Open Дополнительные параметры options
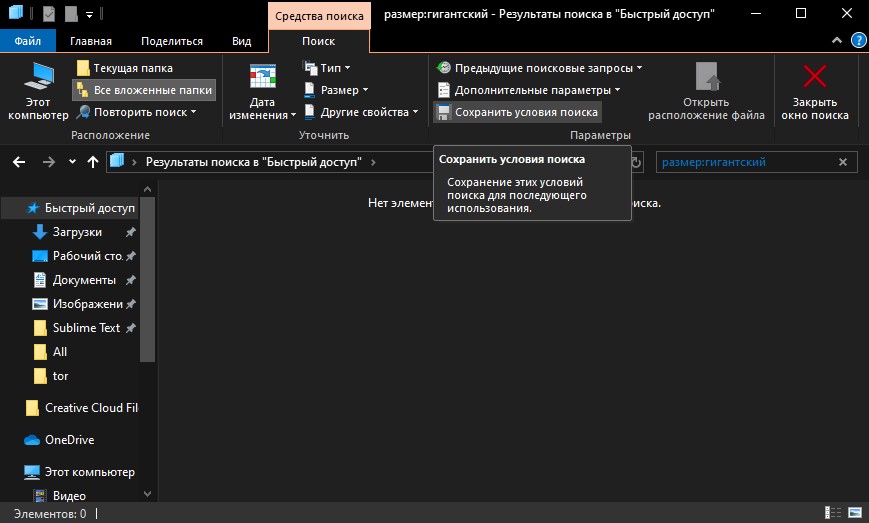This screenshot has height=523, width=869. point(529,90)
